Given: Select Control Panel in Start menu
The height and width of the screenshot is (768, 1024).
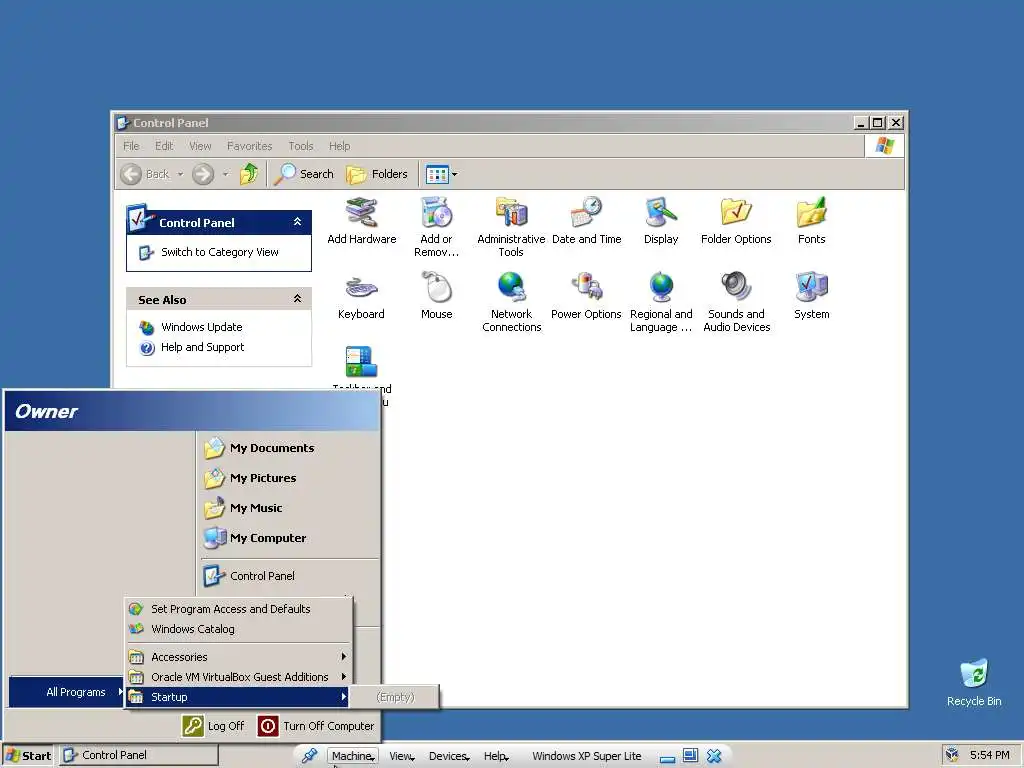Looking at the screenshot, I should click(249, 576).
